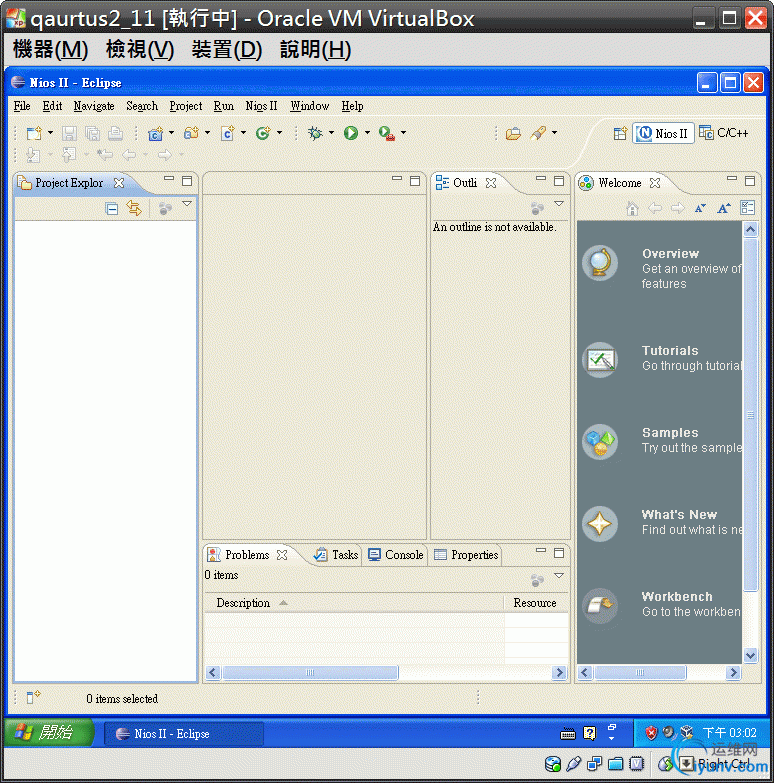Open the Navigate menu
The image size is (774, 783).
pyautogui.click(x=94, y=106)
